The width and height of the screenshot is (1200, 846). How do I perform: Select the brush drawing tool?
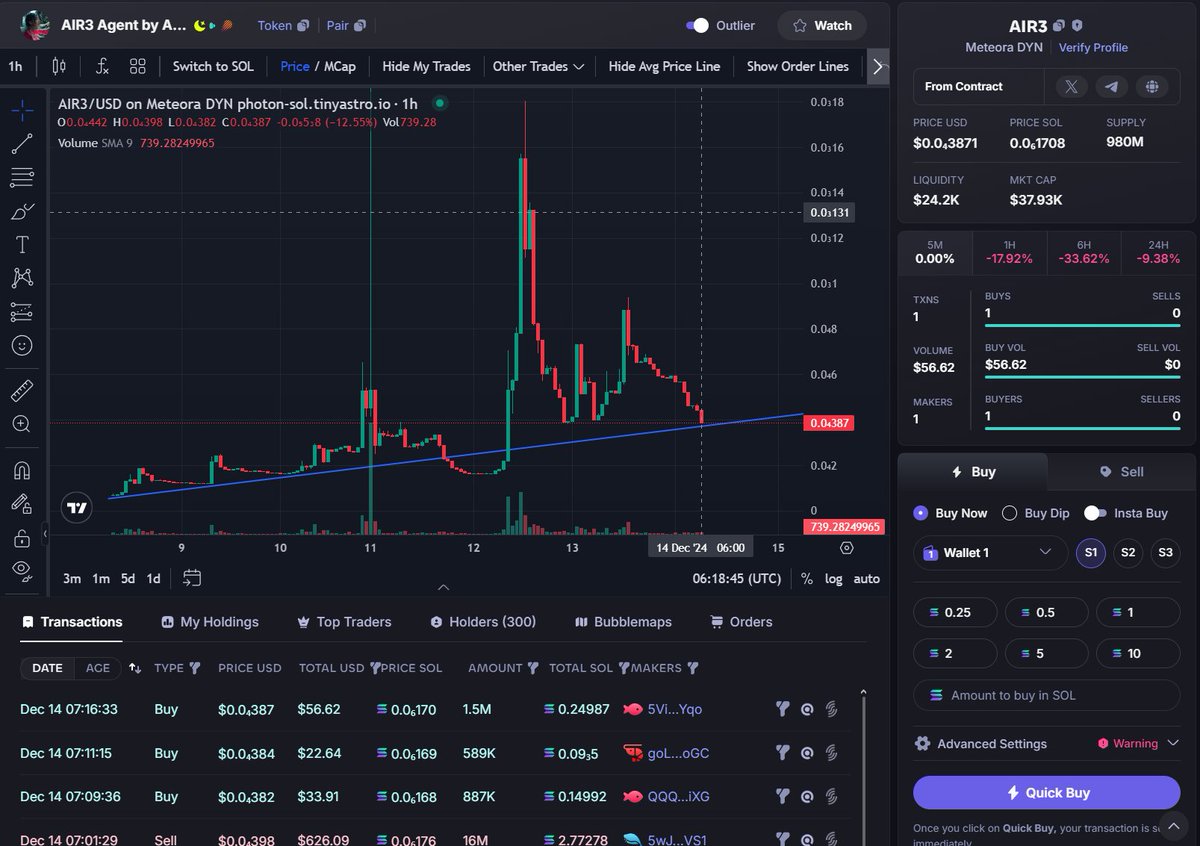click(22, 211)
